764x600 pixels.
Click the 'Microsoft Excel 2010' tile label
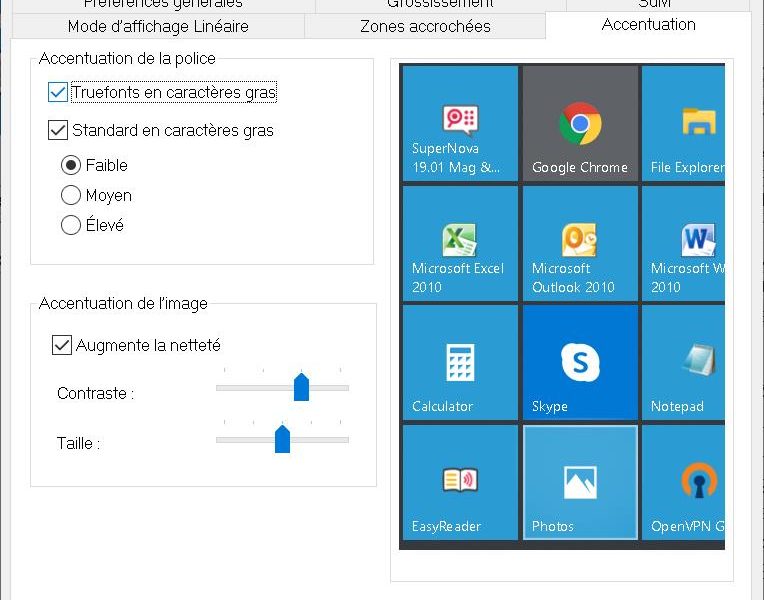pos(458,277)
